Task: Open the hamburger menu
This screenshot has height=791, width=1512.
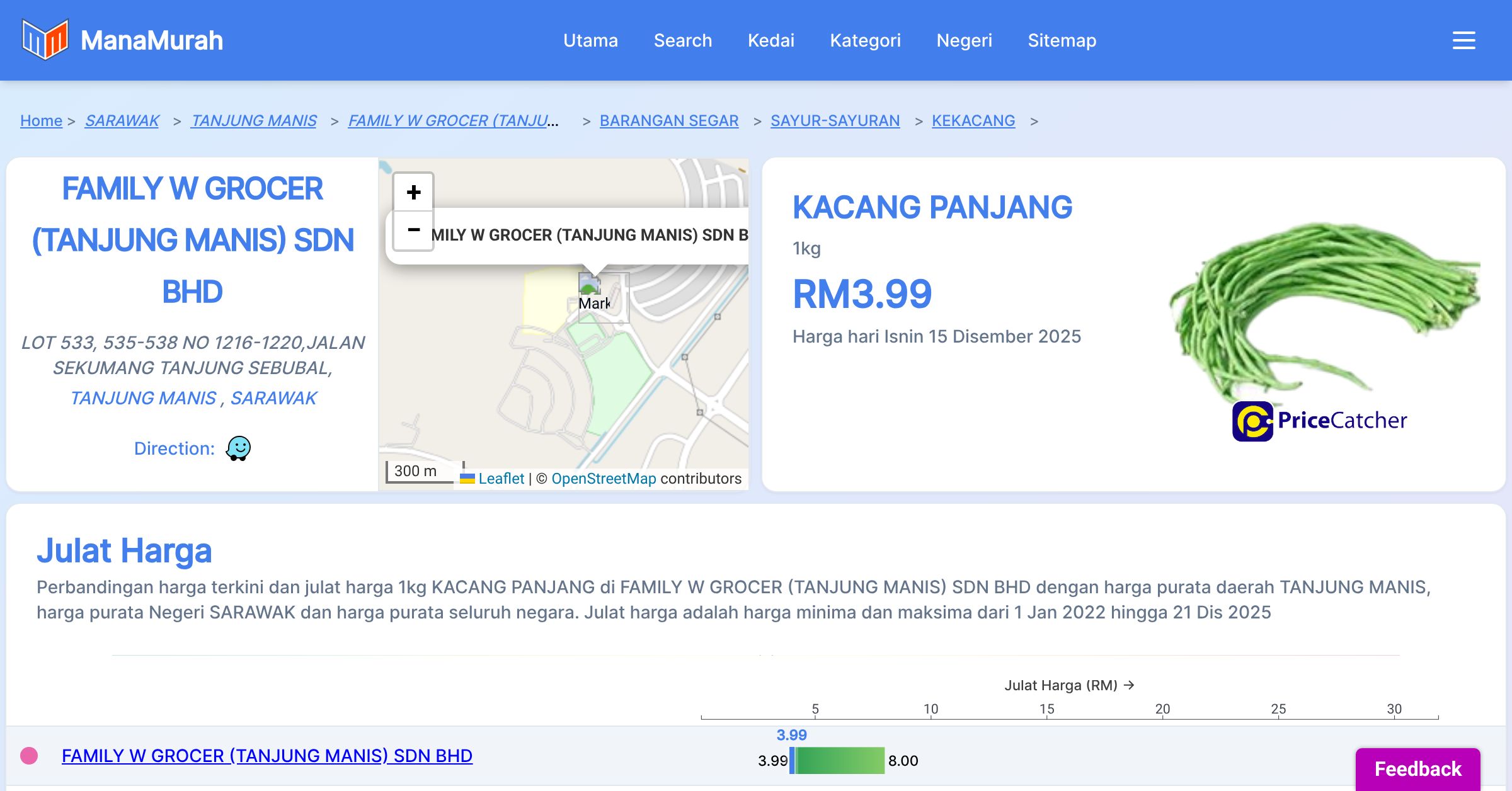Action: 1463,40
